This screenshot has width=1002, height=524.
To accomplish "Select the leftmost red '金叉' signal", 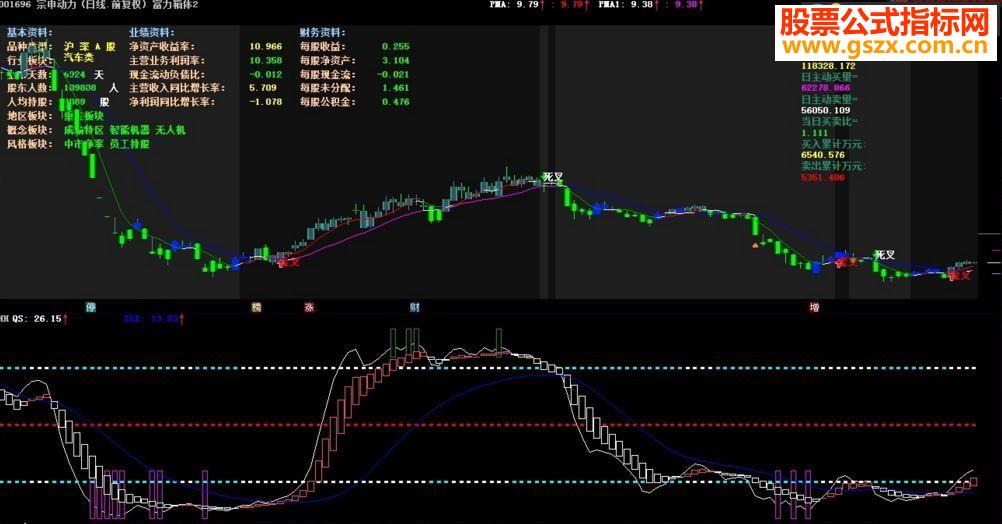I will pyautogui.click(x=288, y=261).
